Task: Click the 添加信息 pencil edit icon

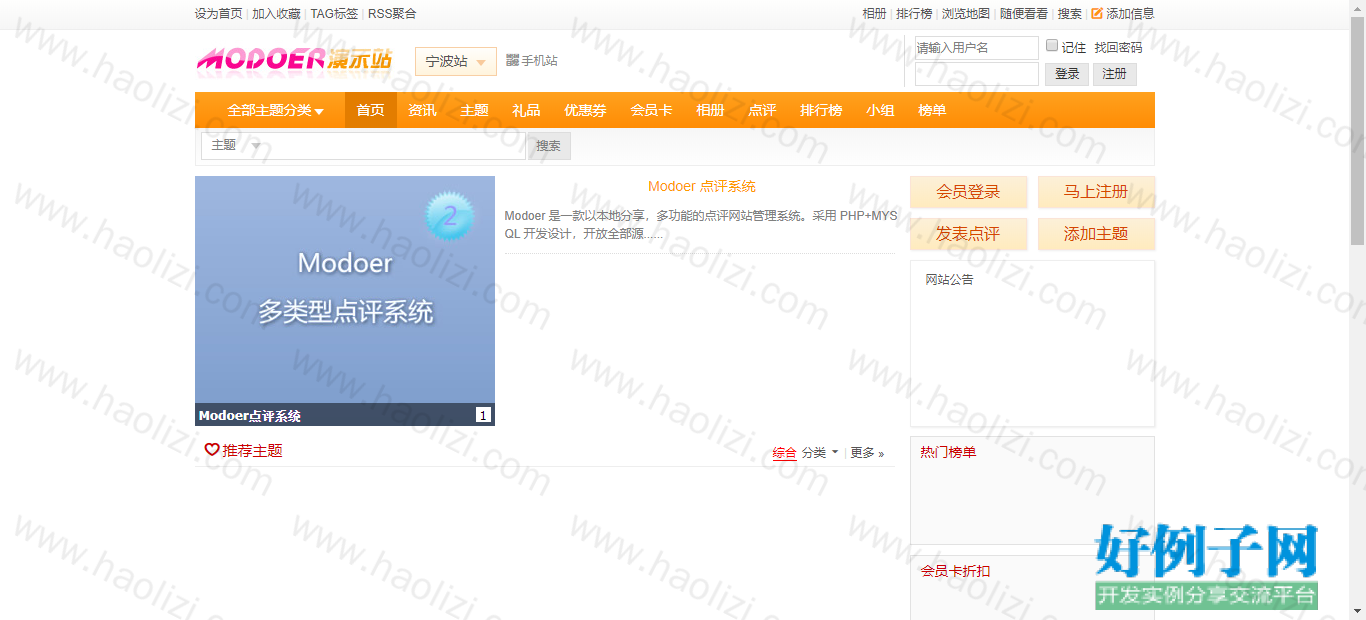Action: pos(1097,13)
